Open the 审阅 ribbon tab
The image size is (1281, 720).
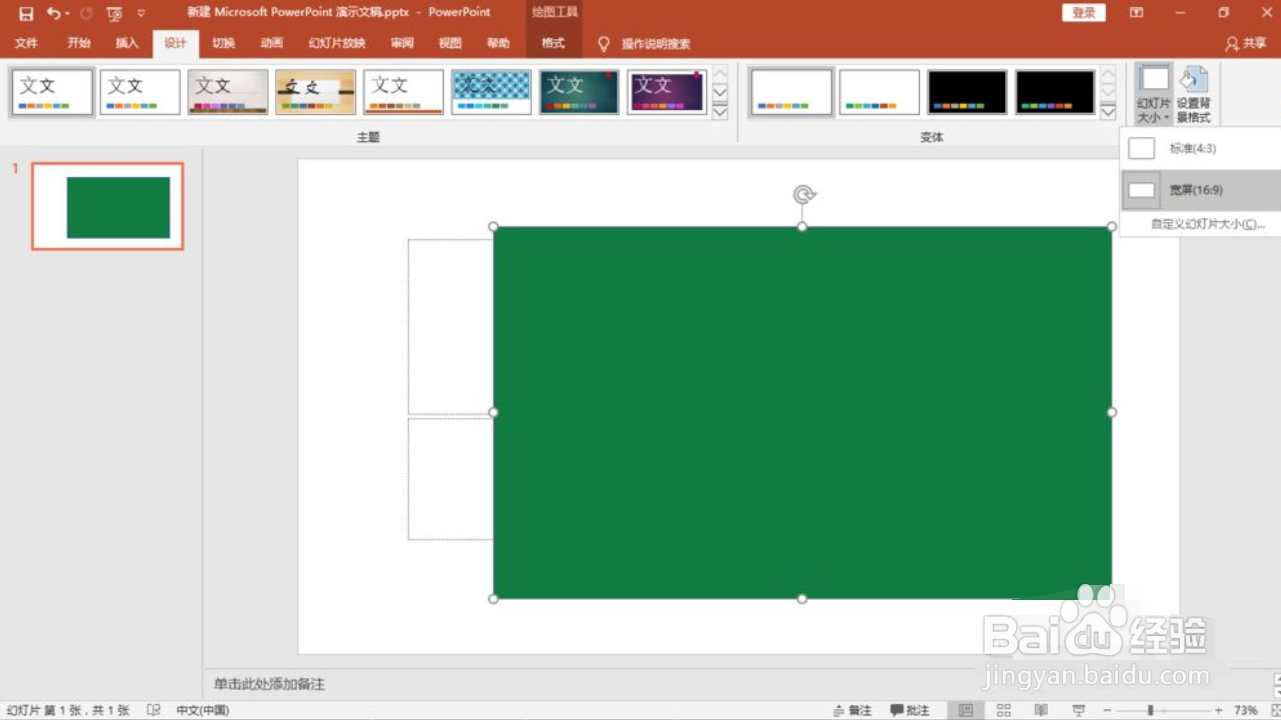click(x=402, y=43)
